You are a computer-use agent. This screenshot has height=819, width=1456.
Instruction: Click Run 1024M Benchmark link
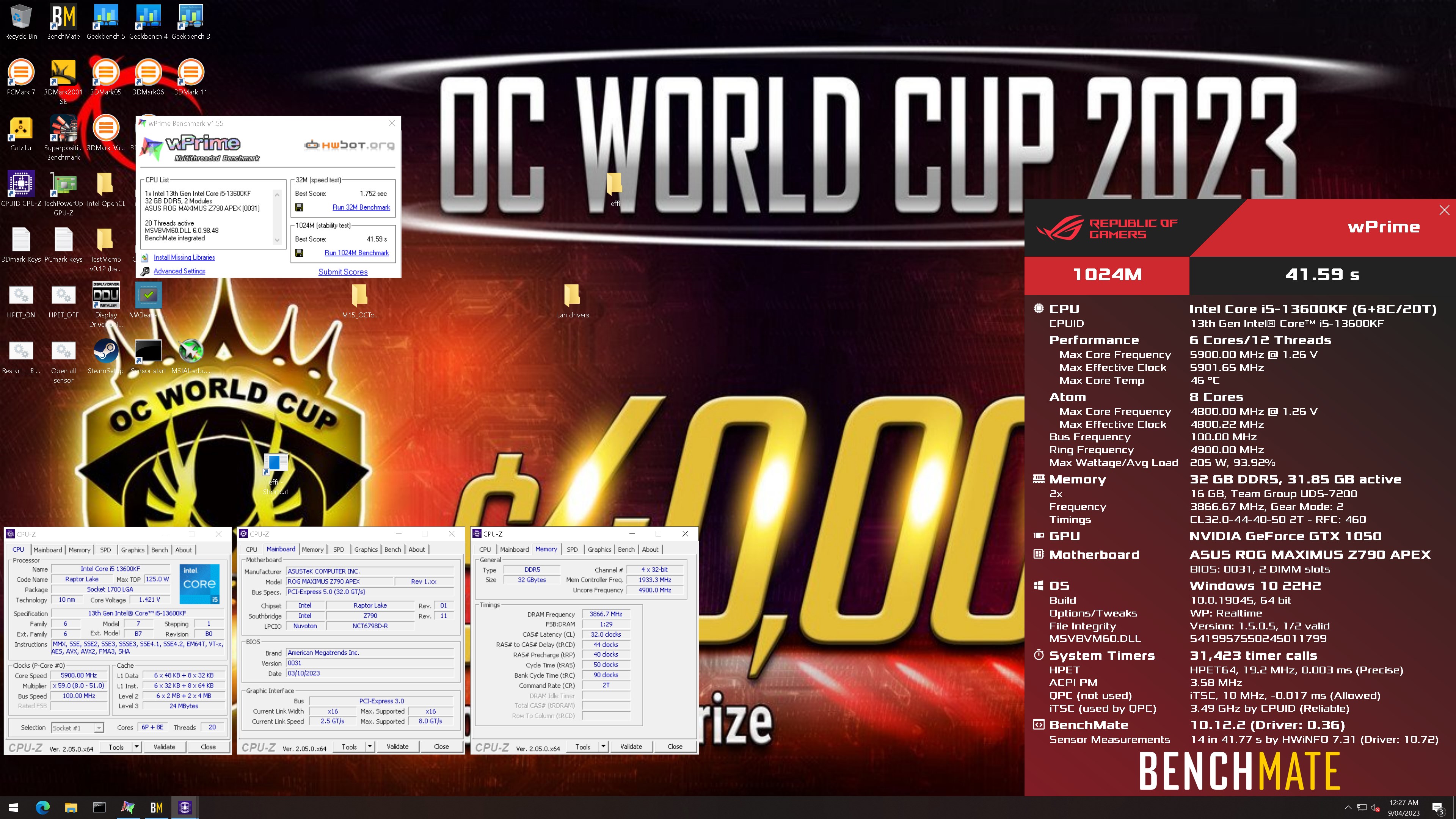357,253
